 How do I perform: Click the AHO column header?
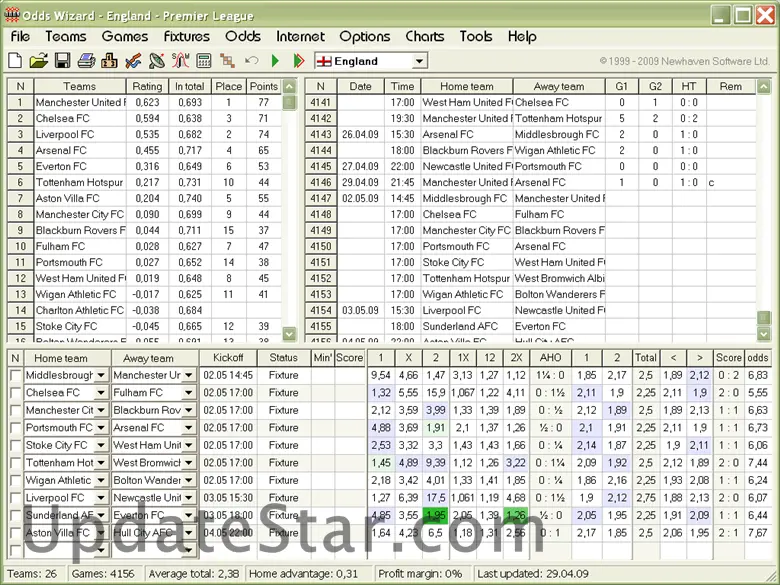(550, 358)
